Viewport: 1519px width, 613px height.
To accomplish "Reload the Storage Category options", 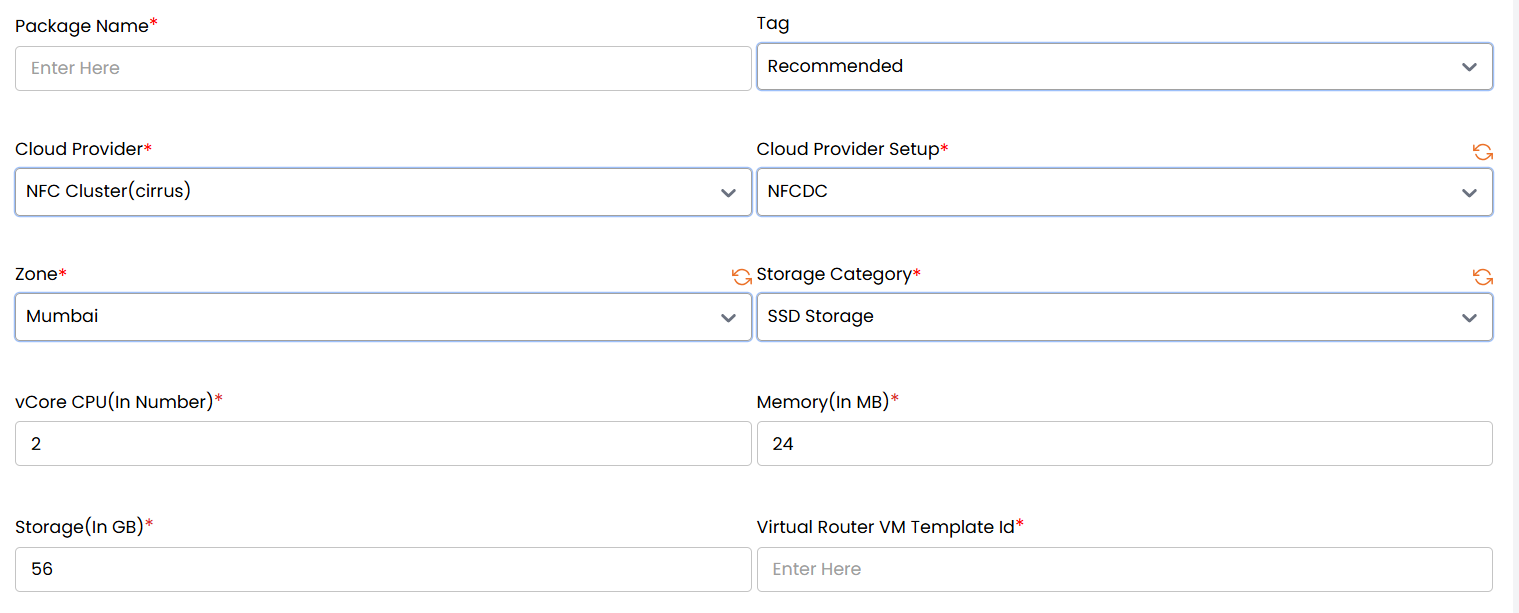I will [x=1482, y=277].
